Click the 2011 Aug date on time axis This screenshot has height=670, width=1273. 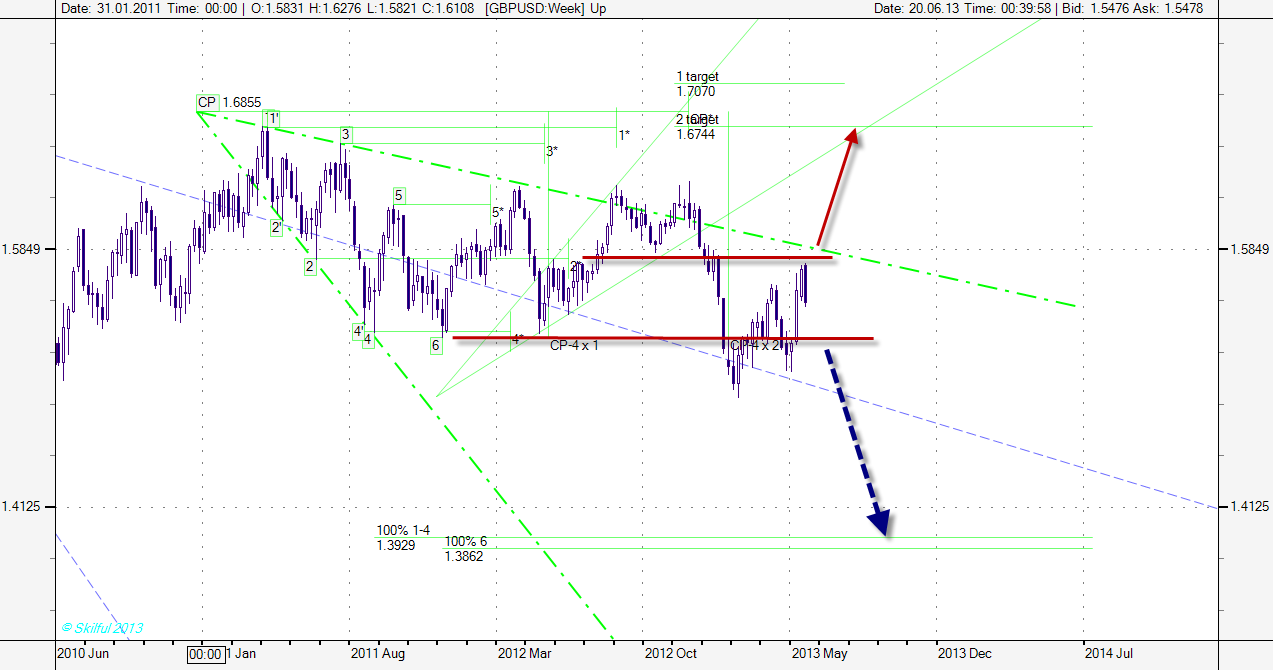coord(376,654)
